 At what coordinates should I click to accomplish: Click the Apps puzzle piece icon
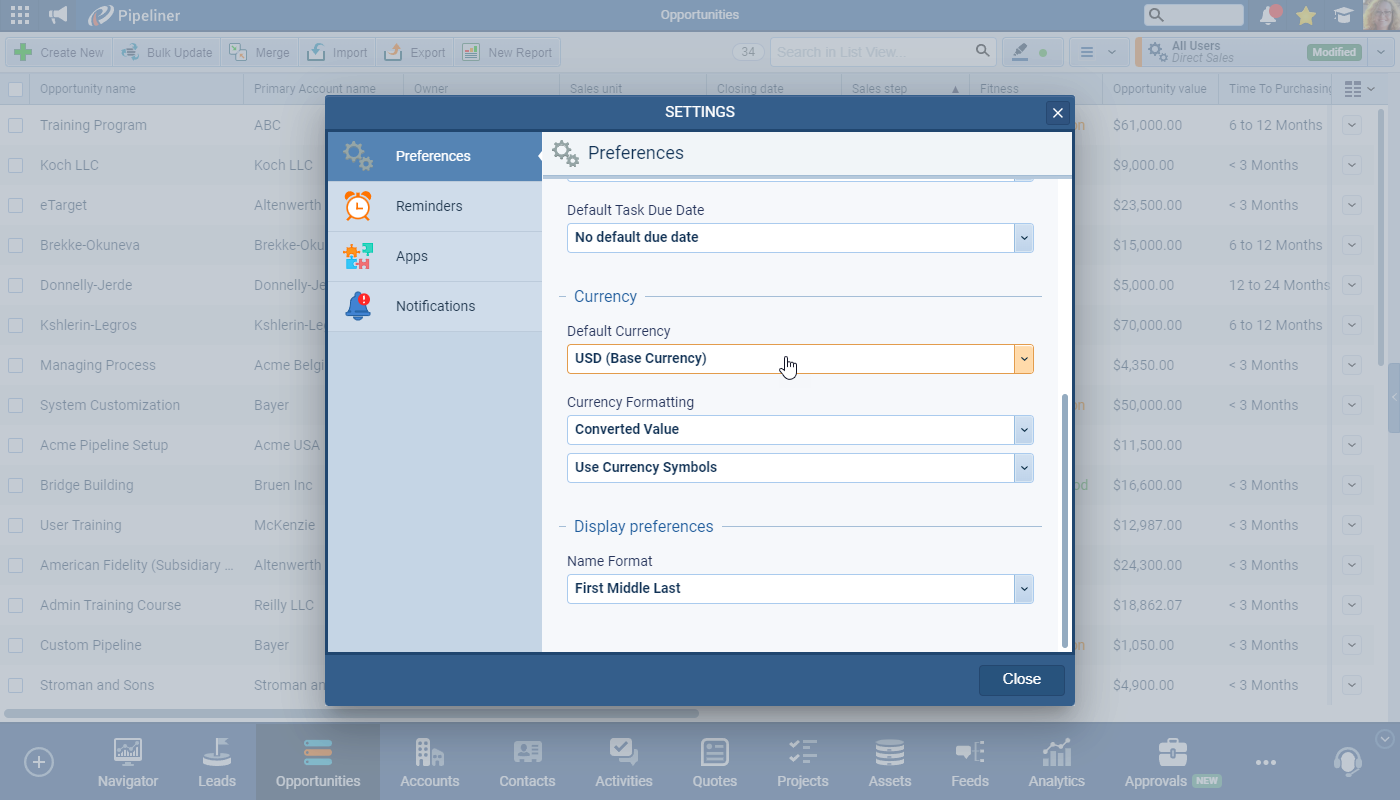point(357,256)
